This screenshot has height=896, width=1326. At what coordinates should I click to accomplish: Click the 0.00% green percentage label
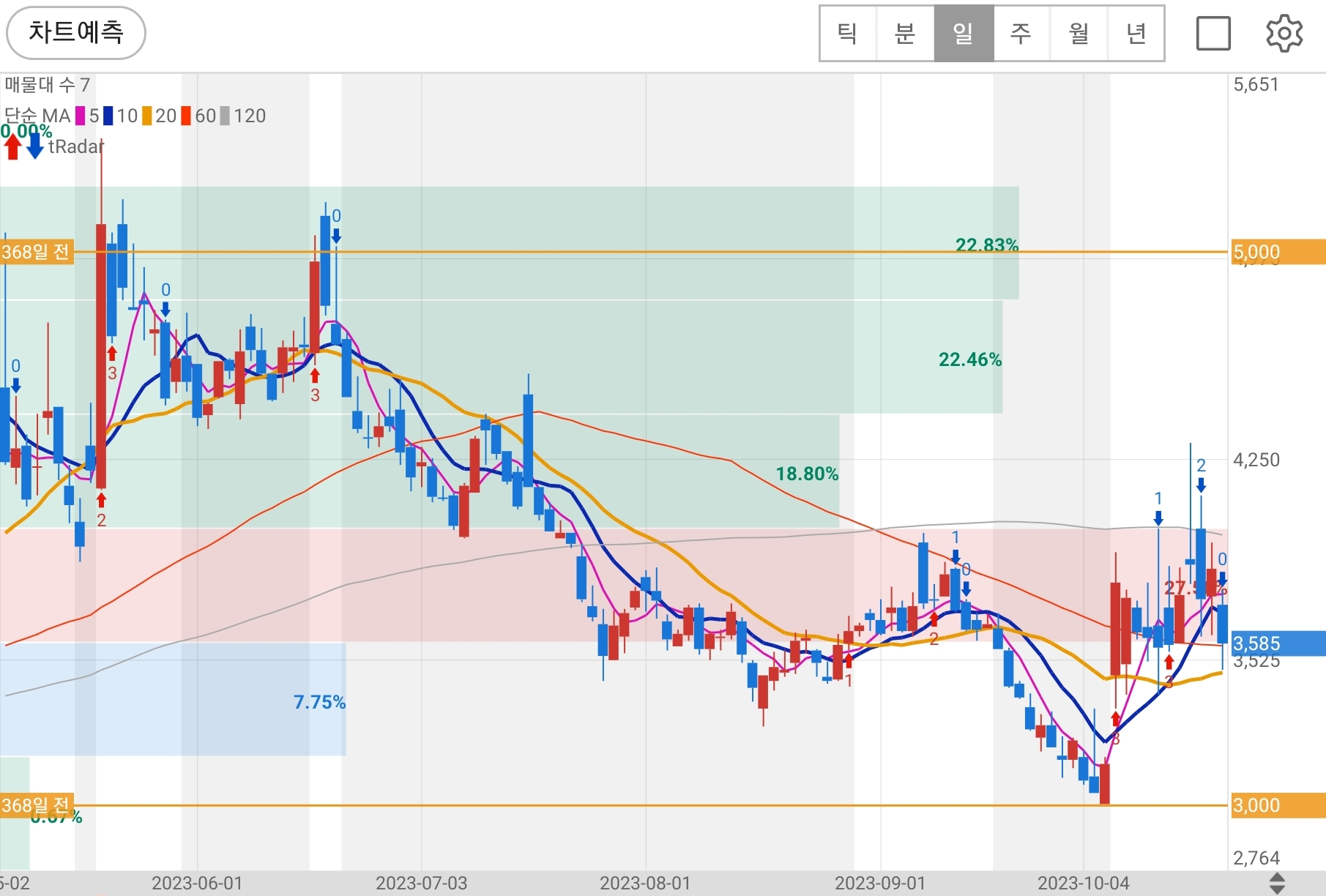[x=26, y=131]
